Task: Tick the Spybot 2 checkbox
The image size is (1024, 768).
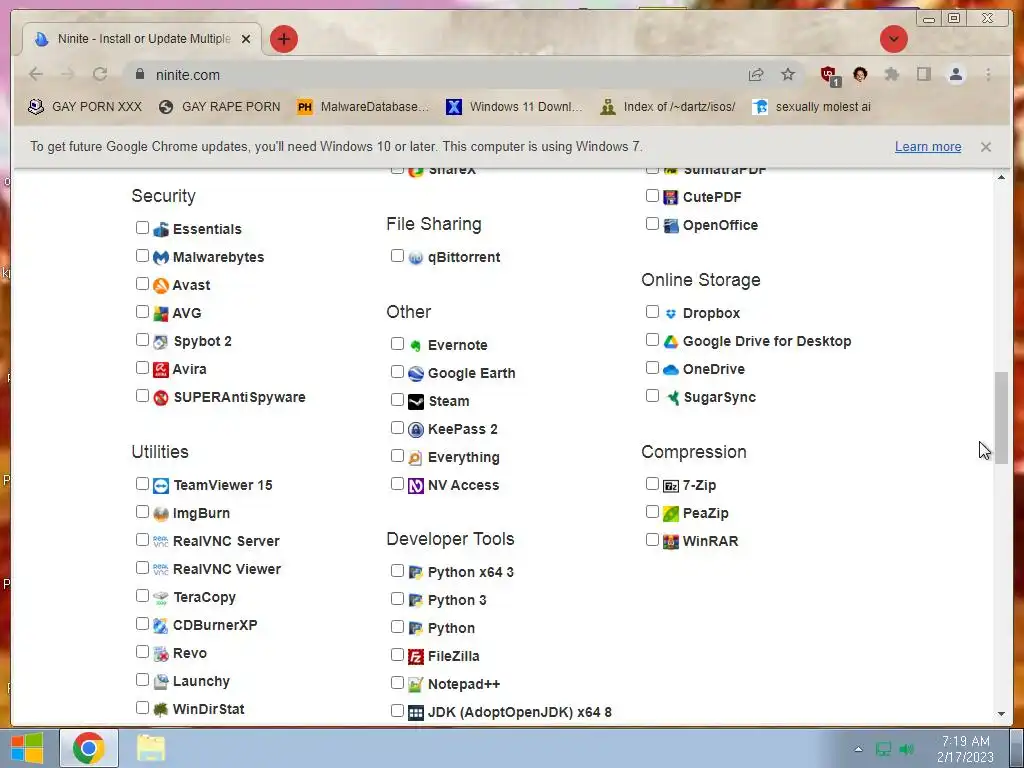Action: coord(142,340)
